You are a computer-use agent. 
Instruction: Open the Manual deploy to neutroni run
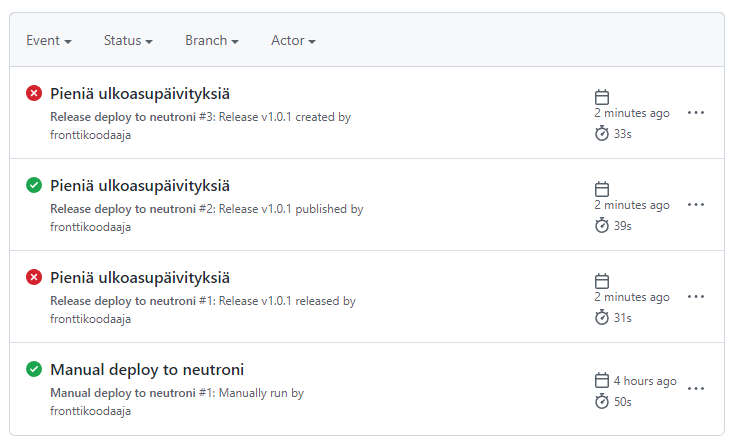(x=147, y=370)
